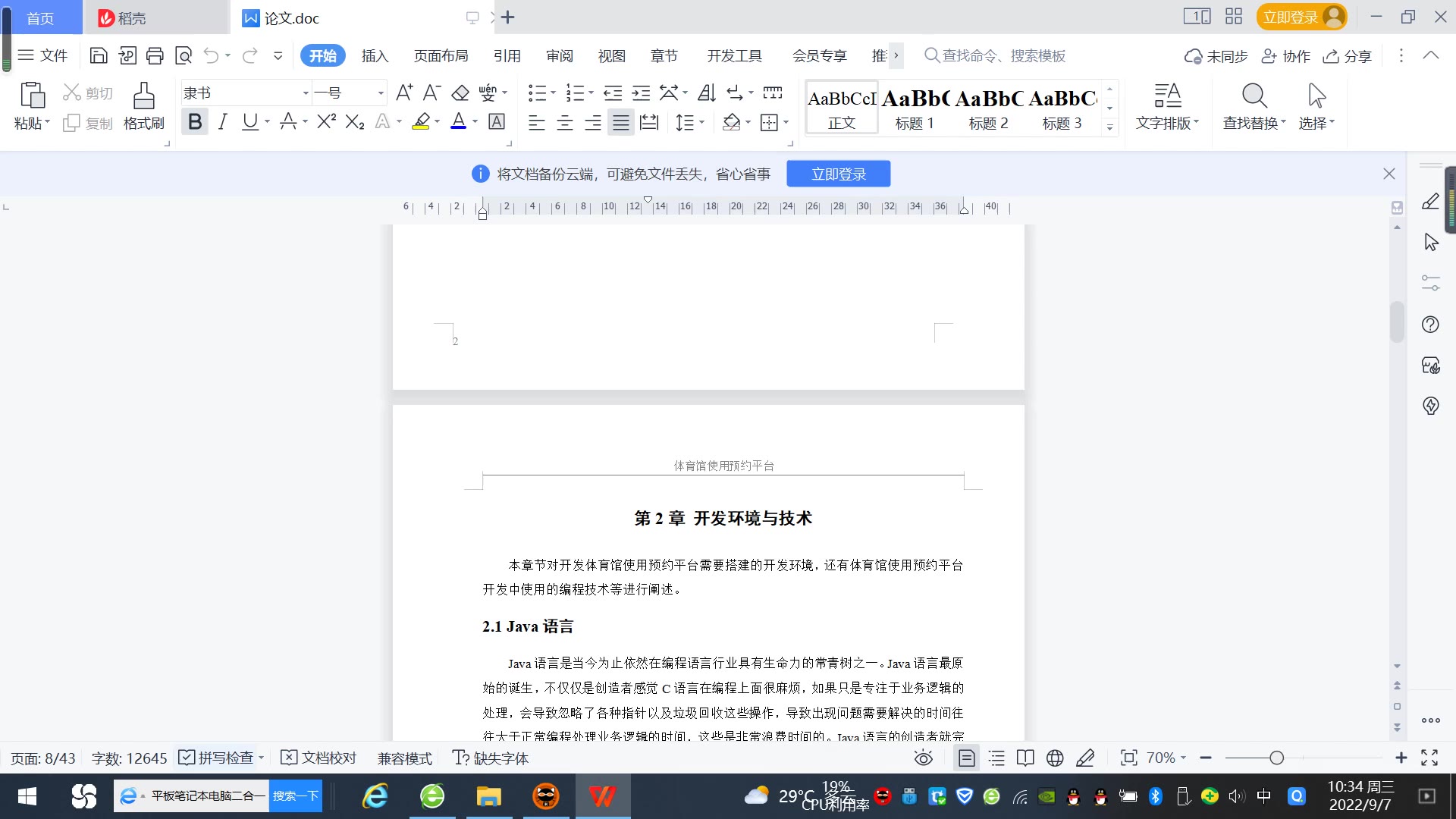Image resolution: width=1456 pixels, height=819 pixels.
Task: Open the Text Layout tool
Action: [1167, 106]
